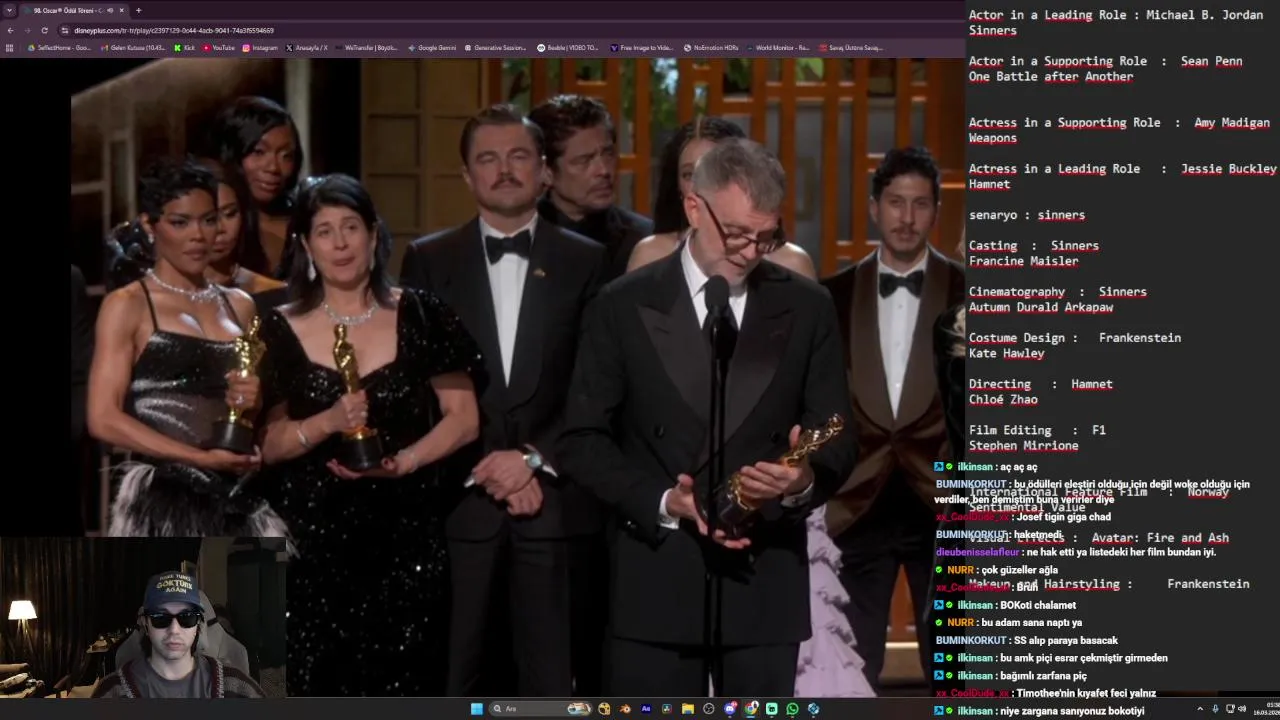The image size is (1280, 720).
Task: Open the Savaş Üstüne Savaş bookmark
Action: [850, 47]
